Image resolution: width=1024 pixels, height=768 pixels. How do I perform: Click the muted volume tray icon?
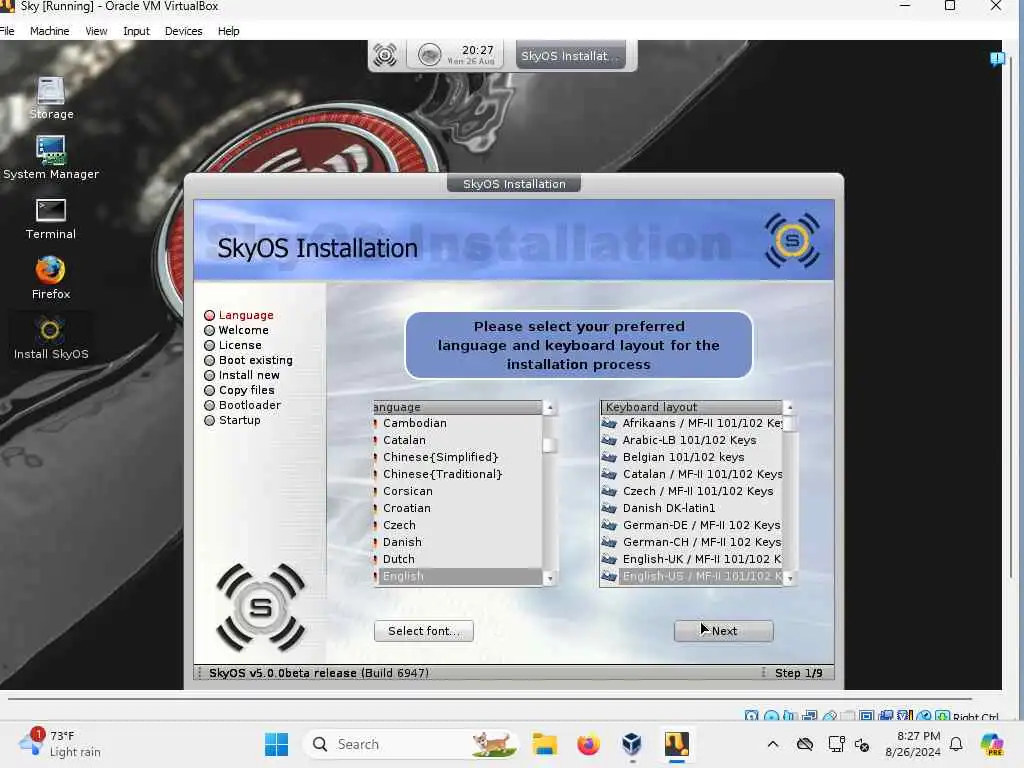[x=862, y=744]
